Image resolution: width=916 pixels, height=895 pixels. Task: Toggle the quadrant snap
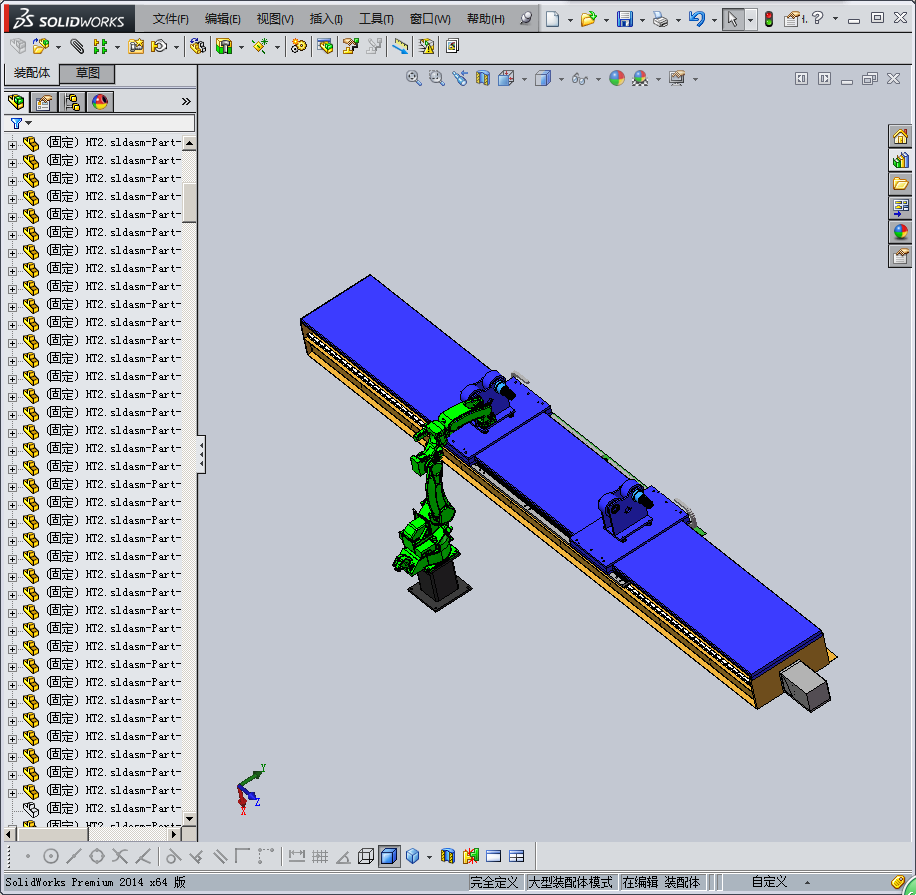click(x=97, y=856)
